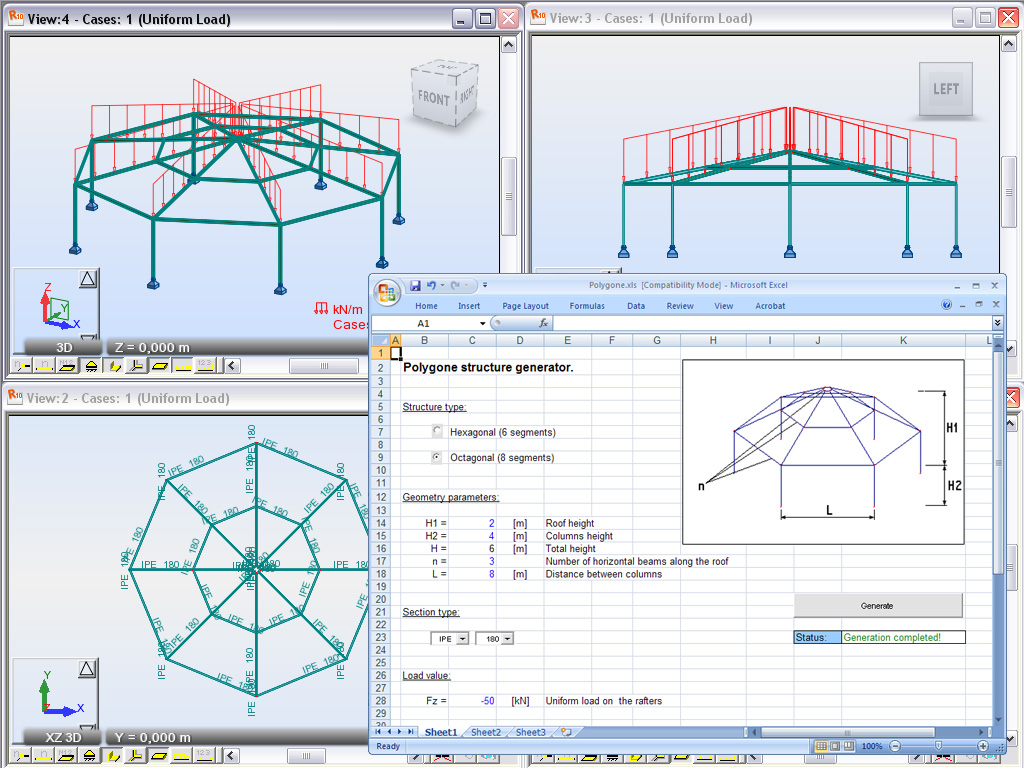Click the up triangle in View 2 axis widget
The height and width of the screenshot is (768, 1024).
88,668
